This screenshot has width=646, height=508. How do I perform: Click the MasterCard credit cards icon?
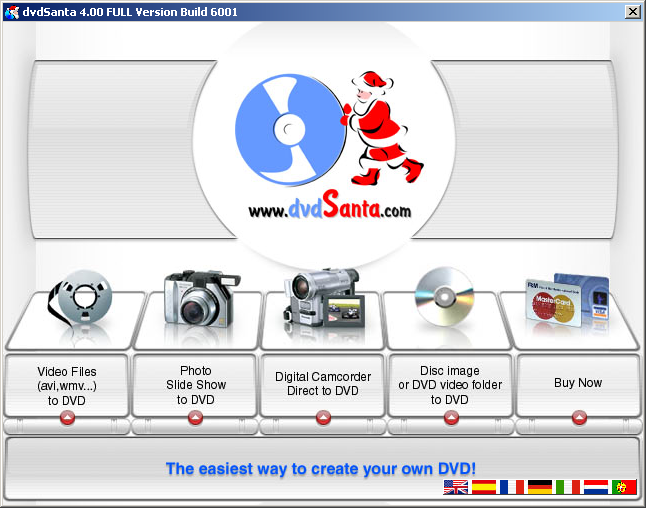(x=567, y=300)
